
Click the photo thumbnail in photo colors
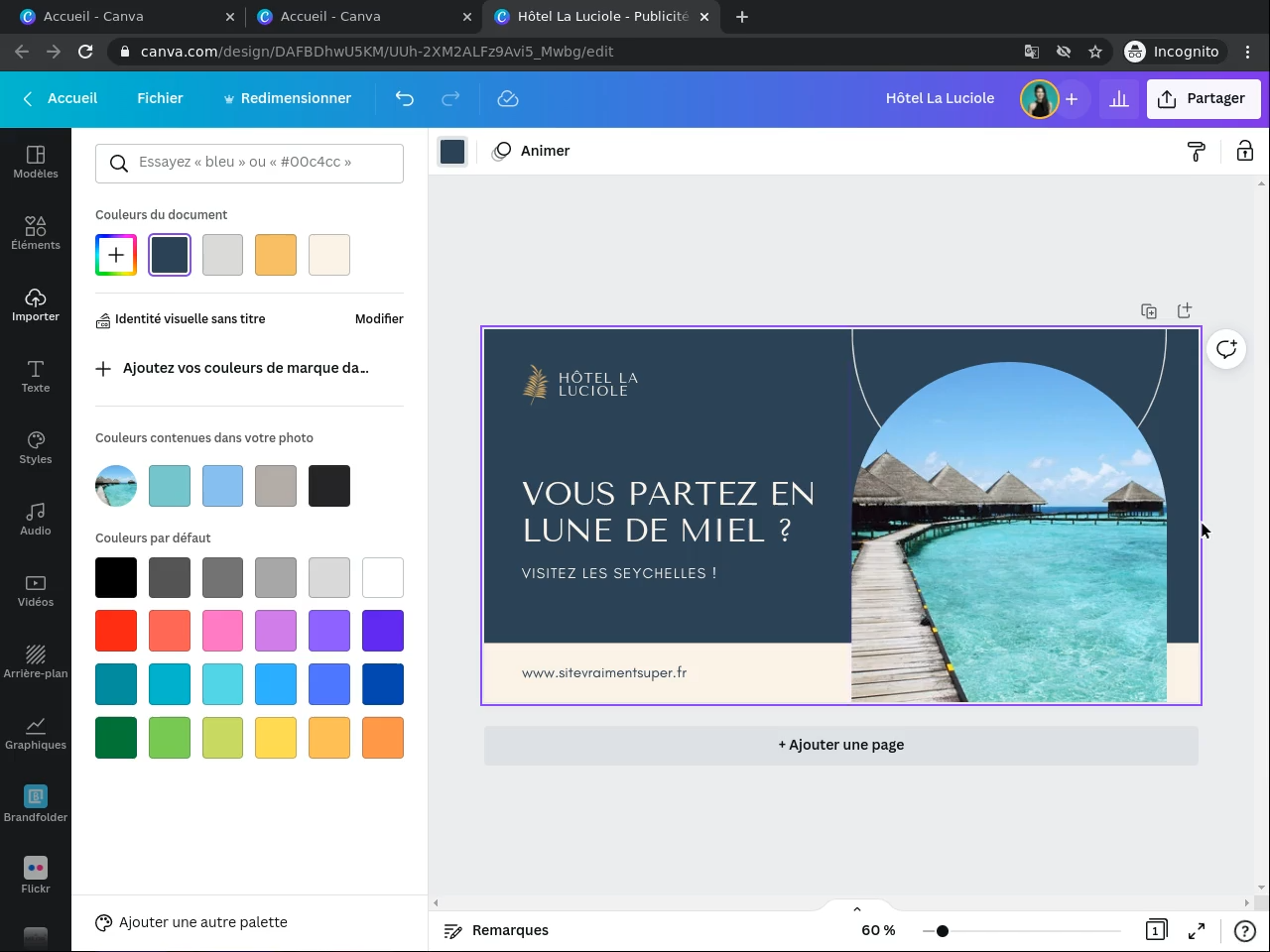116,486
